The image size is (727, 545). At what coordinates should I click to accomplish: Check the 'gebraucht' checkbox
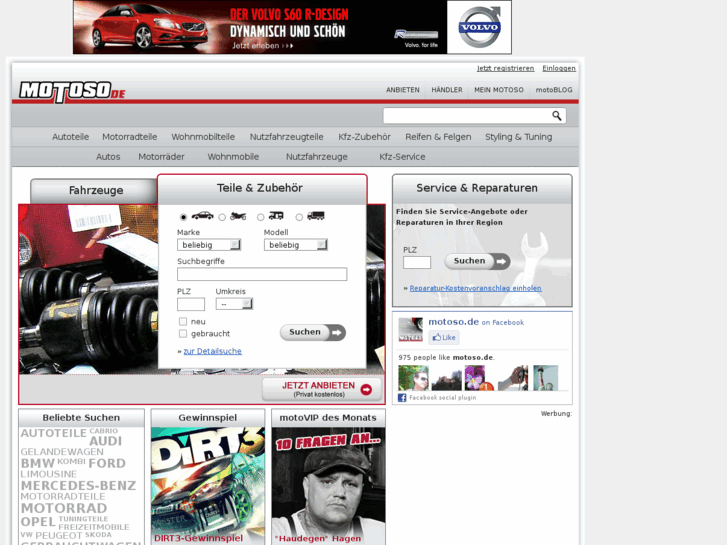click(183, 333)
